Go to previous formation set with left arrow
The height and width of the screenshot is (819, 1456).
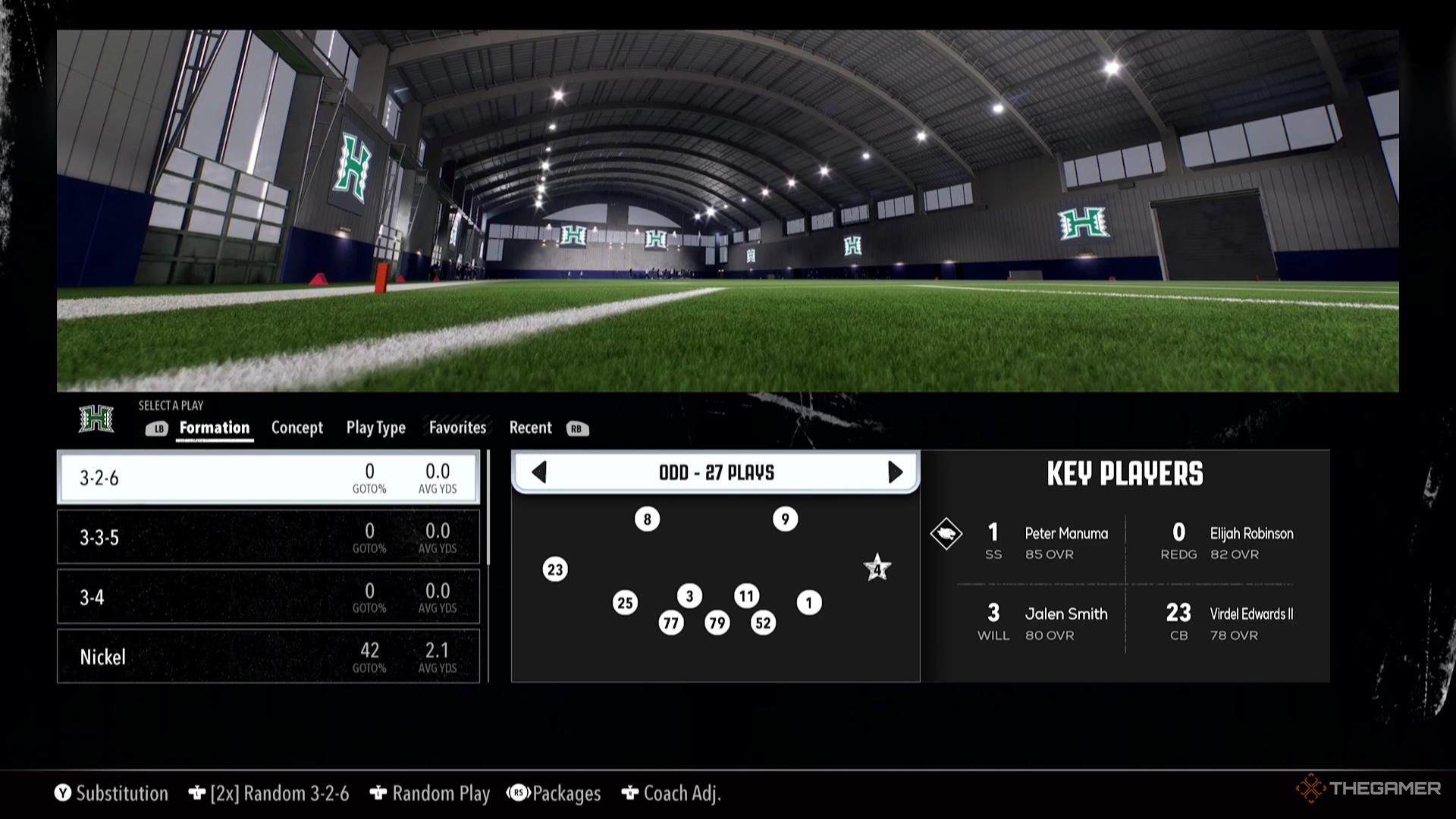pos(539,472)
